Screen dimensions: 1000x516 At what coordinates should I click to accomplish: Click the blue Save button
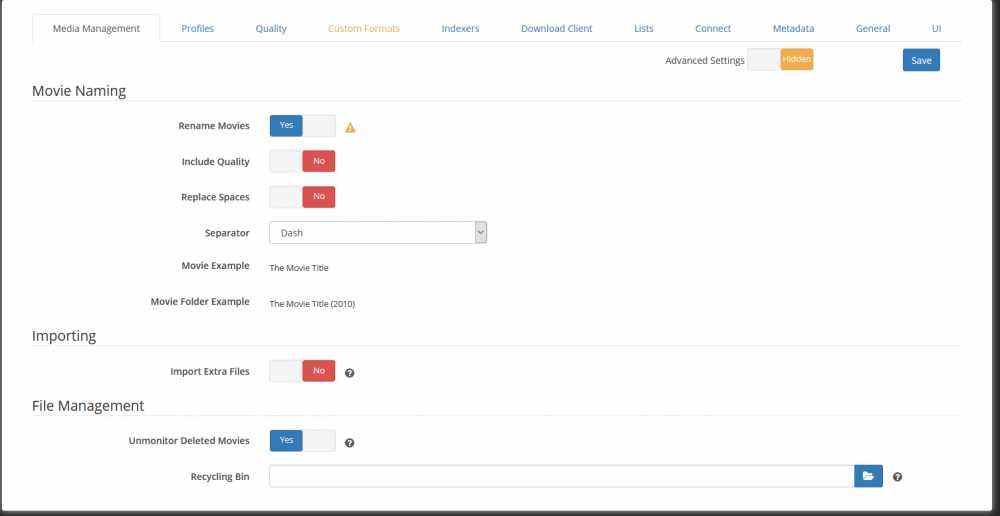click(921, 60)
